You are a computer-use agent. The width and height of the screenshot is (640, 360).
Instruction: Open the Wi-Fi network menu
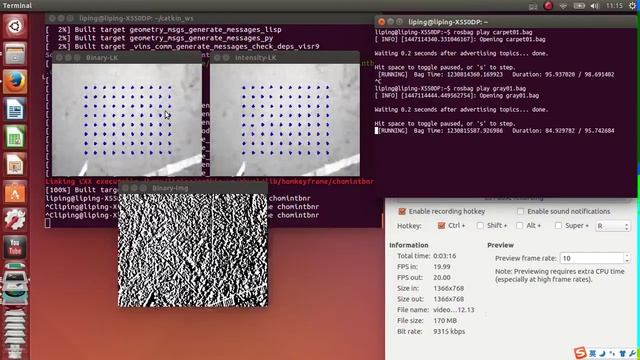(x=563, y=6)
